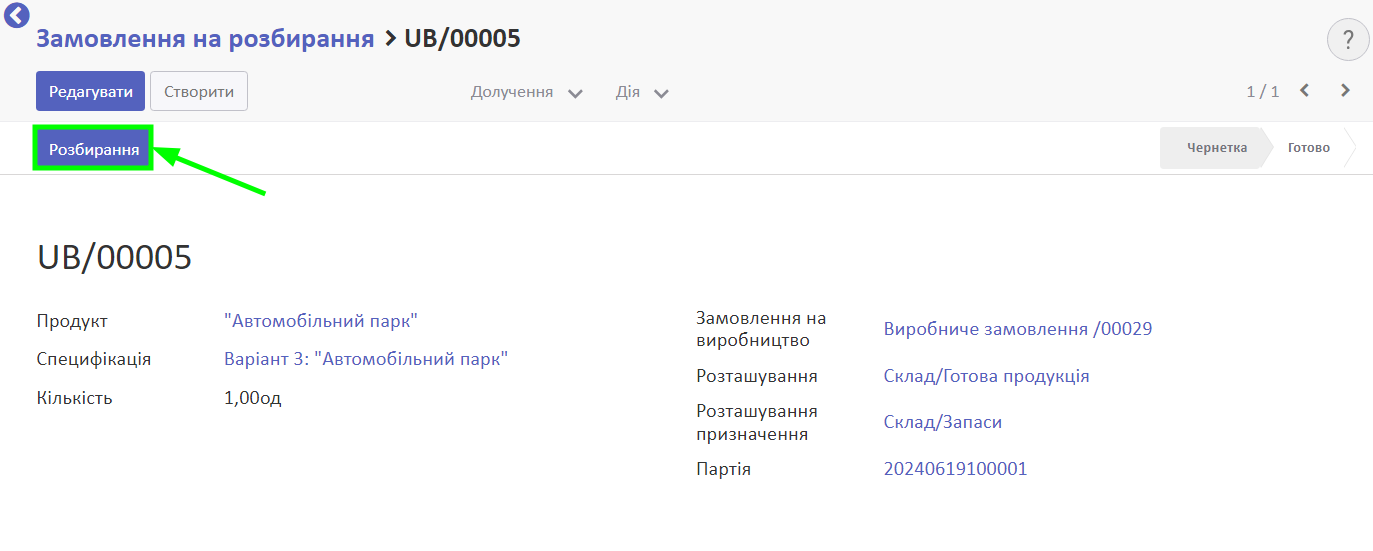Click the 1 / 1 pager counter
The image size is (1373, 551).
pos(1262,91)
